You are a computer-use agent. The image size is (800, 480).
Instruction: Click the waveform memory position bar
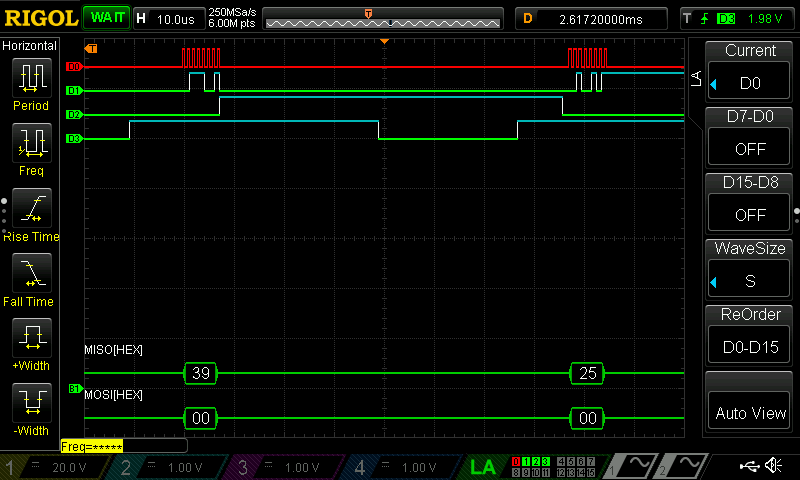coord(385,18)
